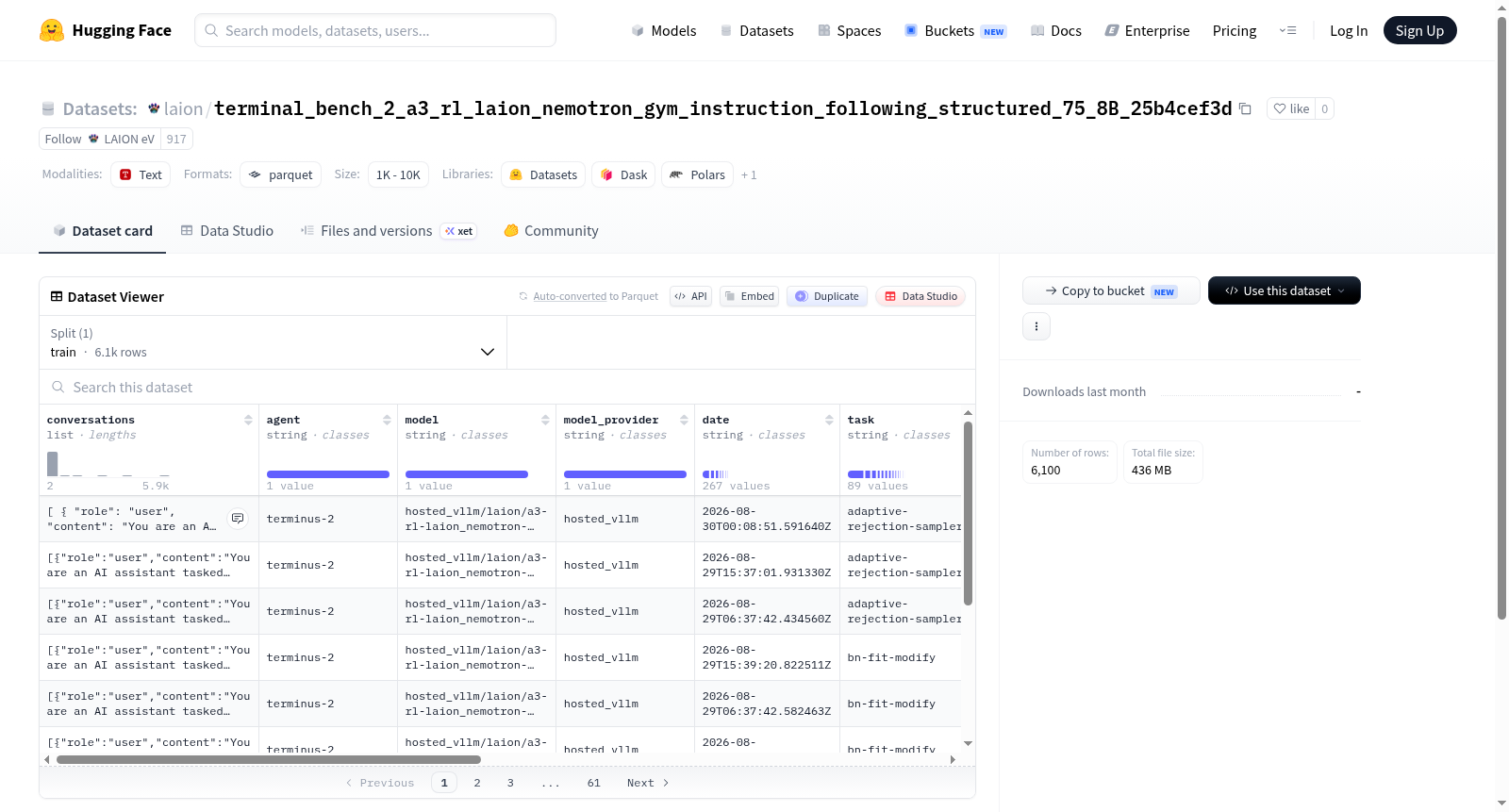Sort the conversations column

pos(248,420)
